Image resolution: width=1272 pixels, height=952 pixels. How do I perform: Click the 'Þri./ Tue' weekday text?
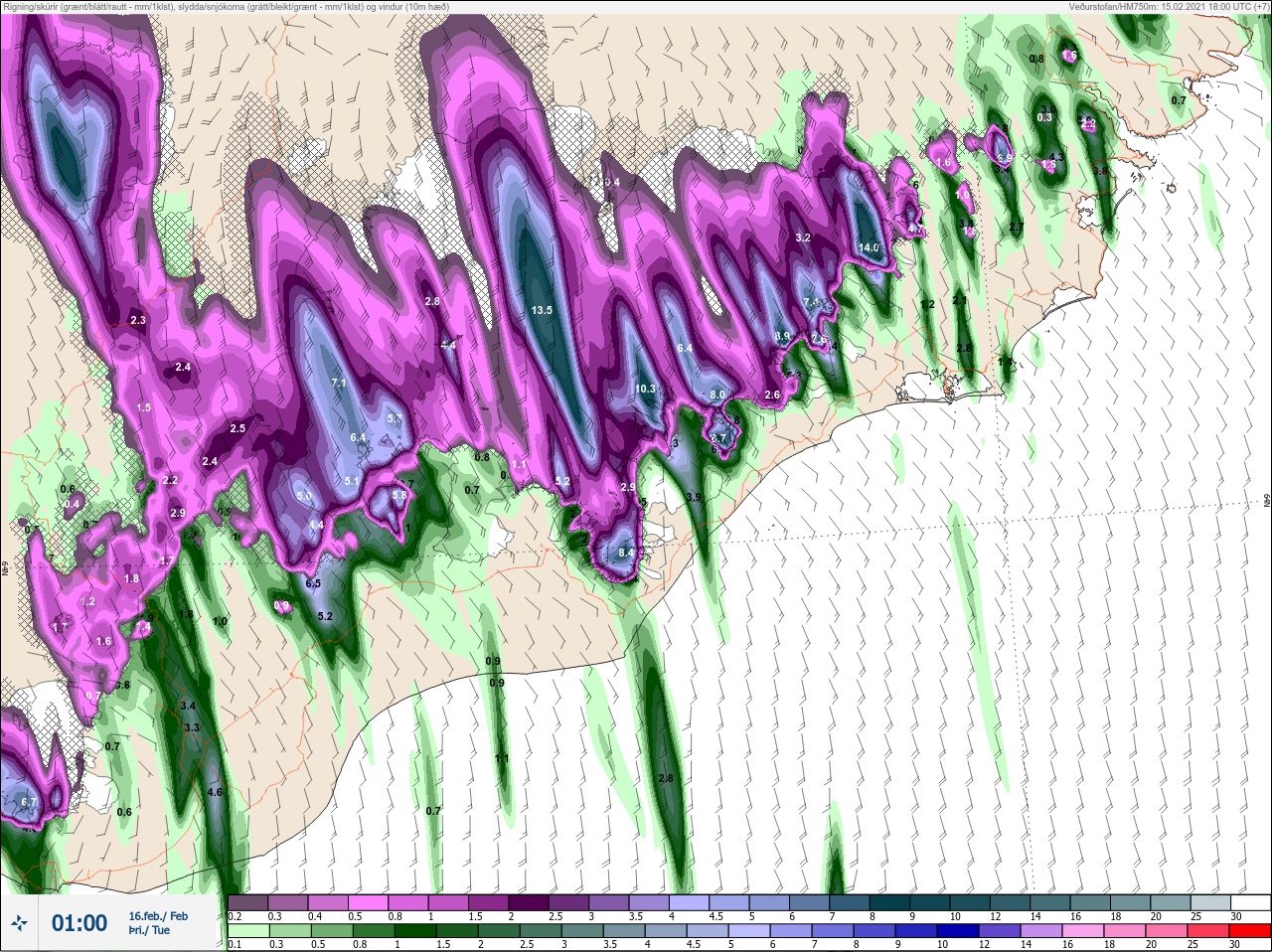pyautogui.click(x=149, y=930)
